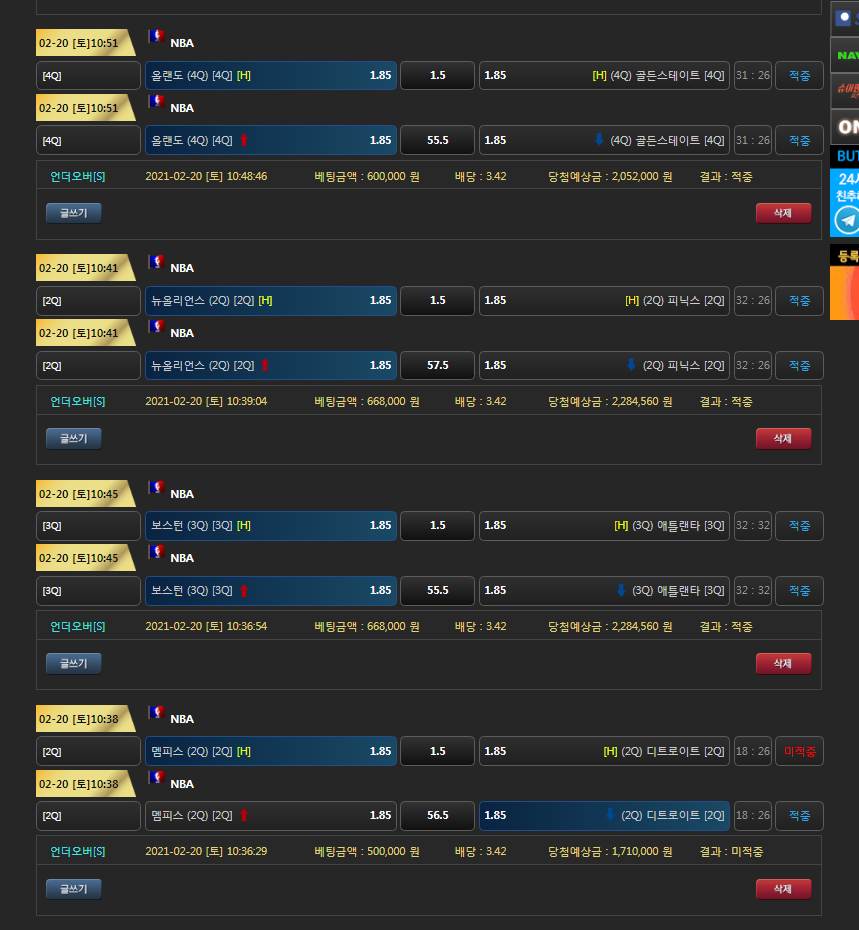The width and height of the screenshot is (859, 930).
Task: Click the Telegram icon in the sidebar banner
Action: [847, 219]
